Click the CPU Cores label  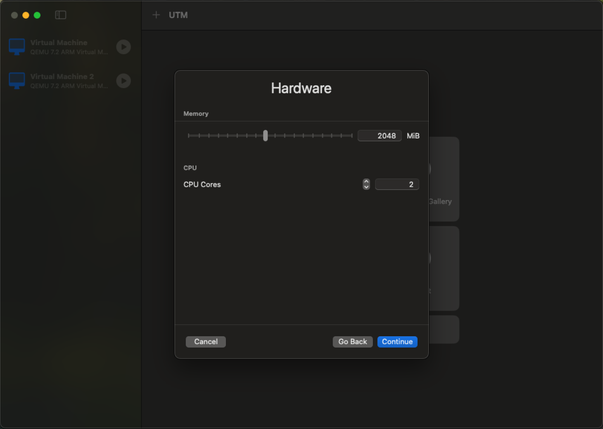(x=202, y=185)
